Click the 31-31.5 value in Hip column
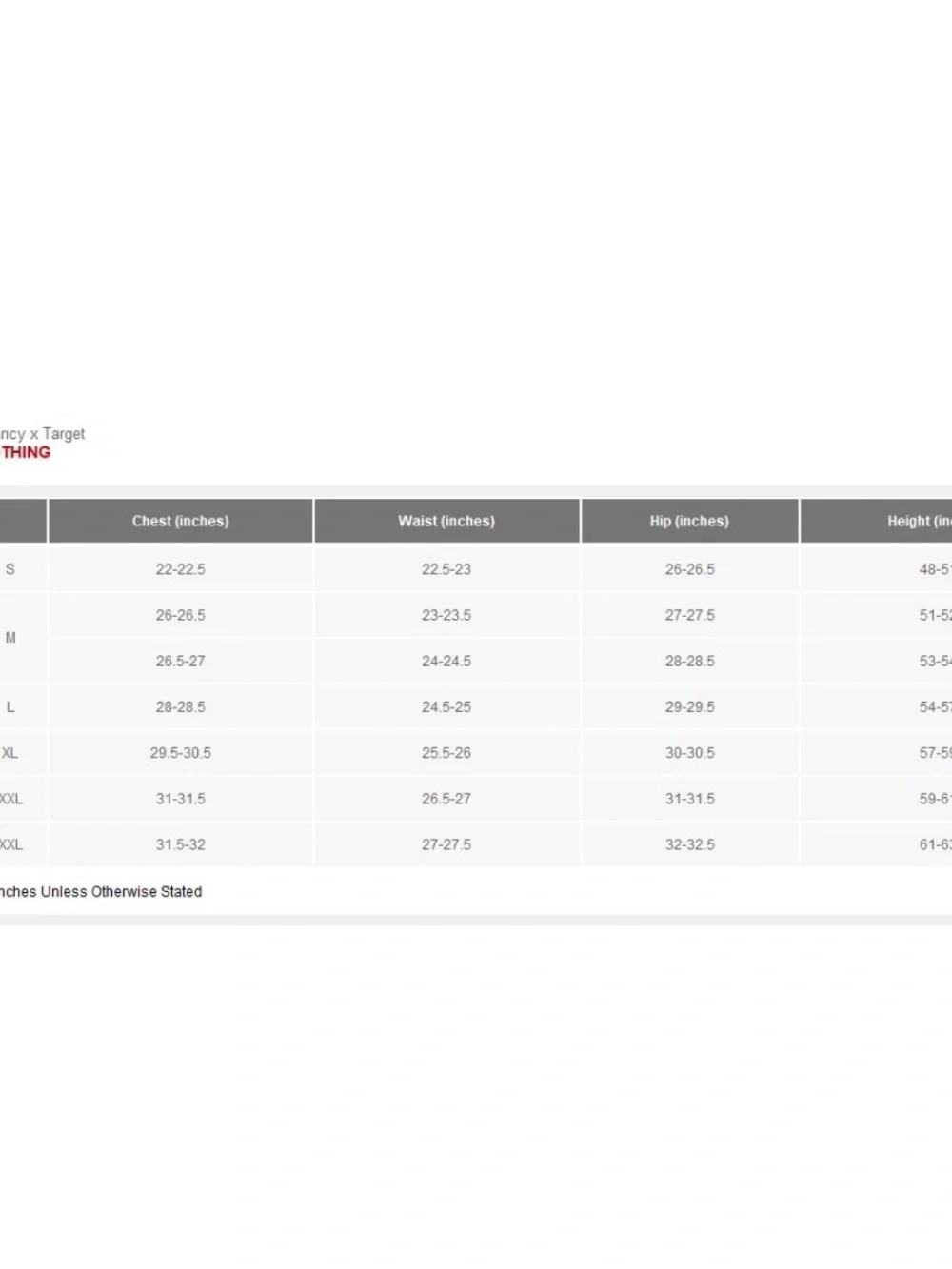 click(690, 799)
